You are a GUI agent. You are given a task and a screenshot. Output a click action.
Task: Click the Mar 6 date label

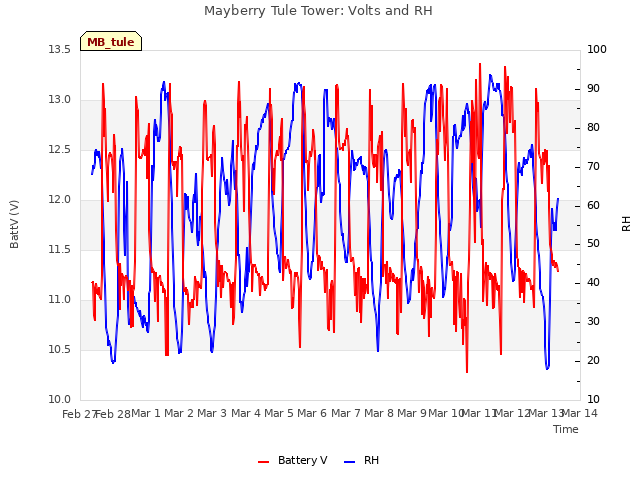coord(312,413)
